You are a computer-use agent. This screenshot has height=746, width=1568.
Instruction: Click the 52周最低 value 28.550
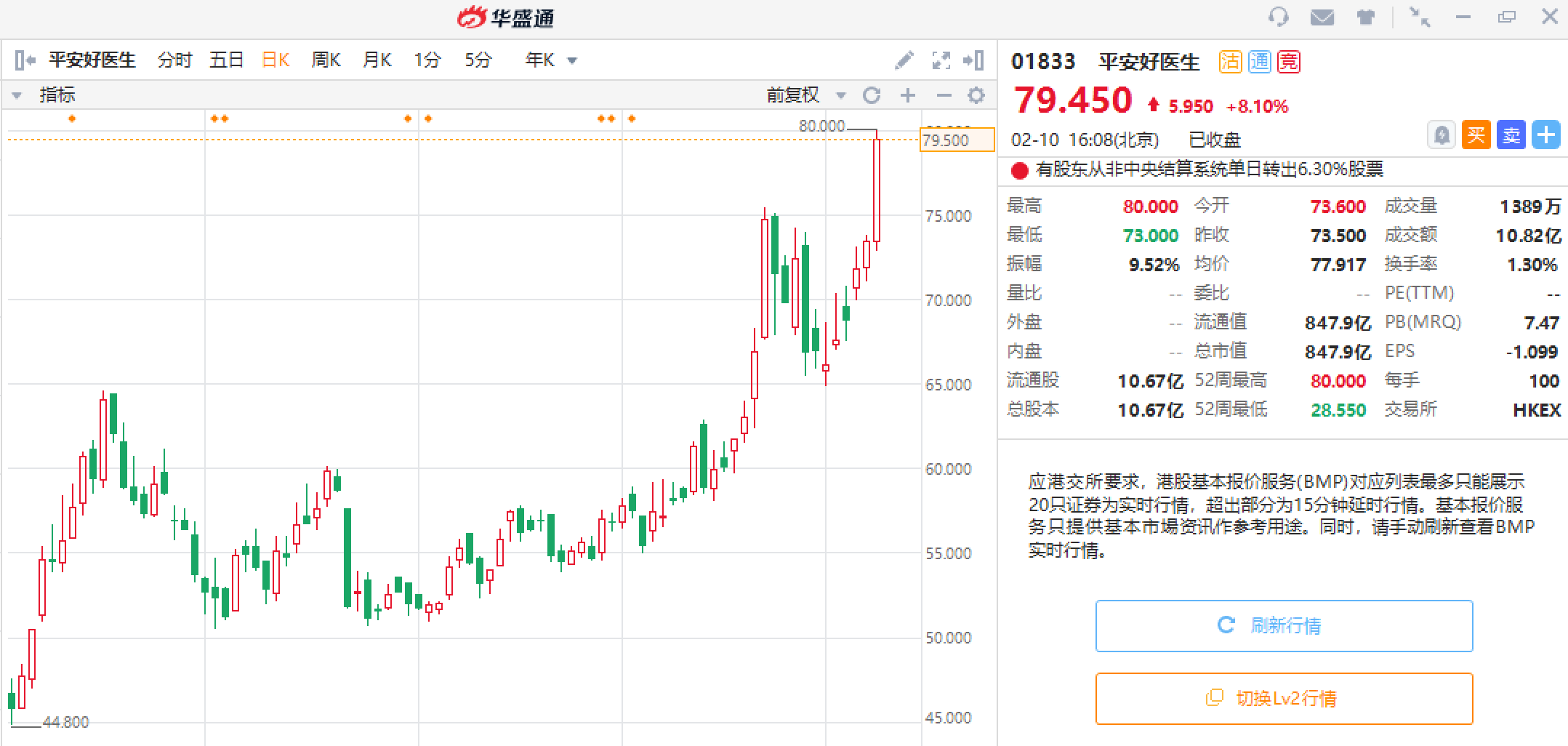click(x=1338, y=410)
